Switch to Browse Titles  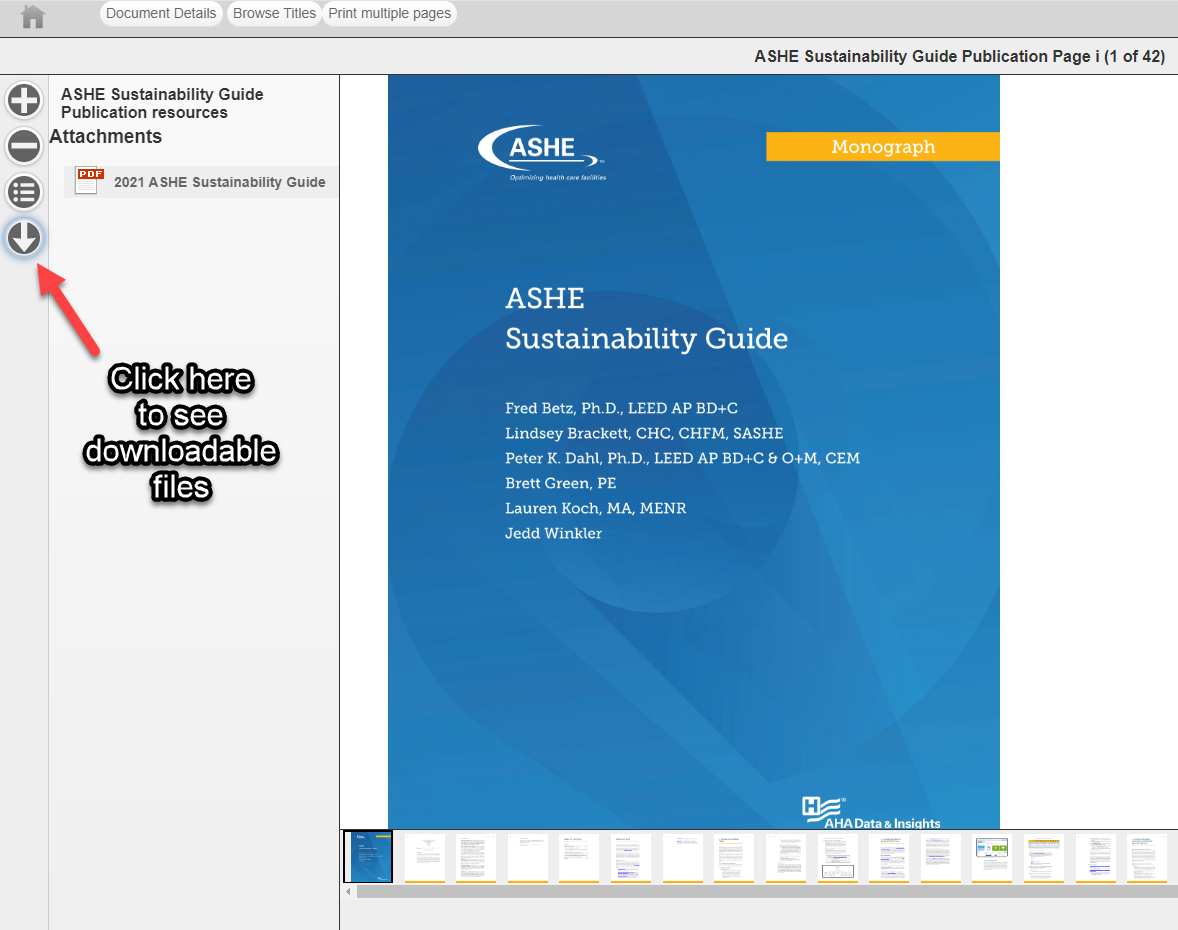coord(274,13)
